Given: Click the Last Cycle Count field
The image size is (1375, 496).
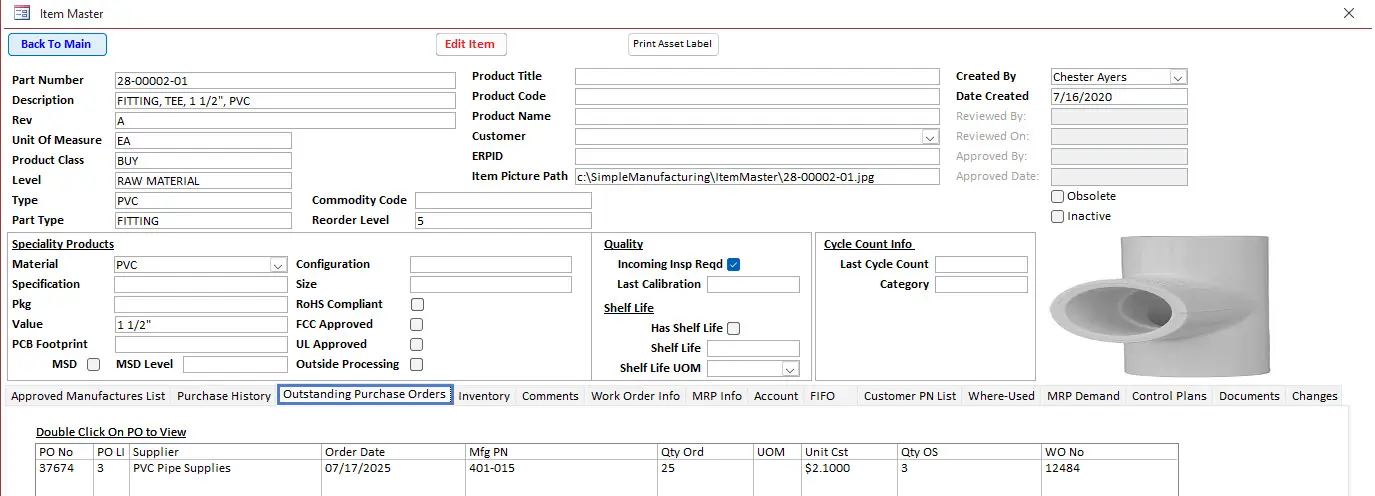Looking at the screenshot, I should [981, 265].
